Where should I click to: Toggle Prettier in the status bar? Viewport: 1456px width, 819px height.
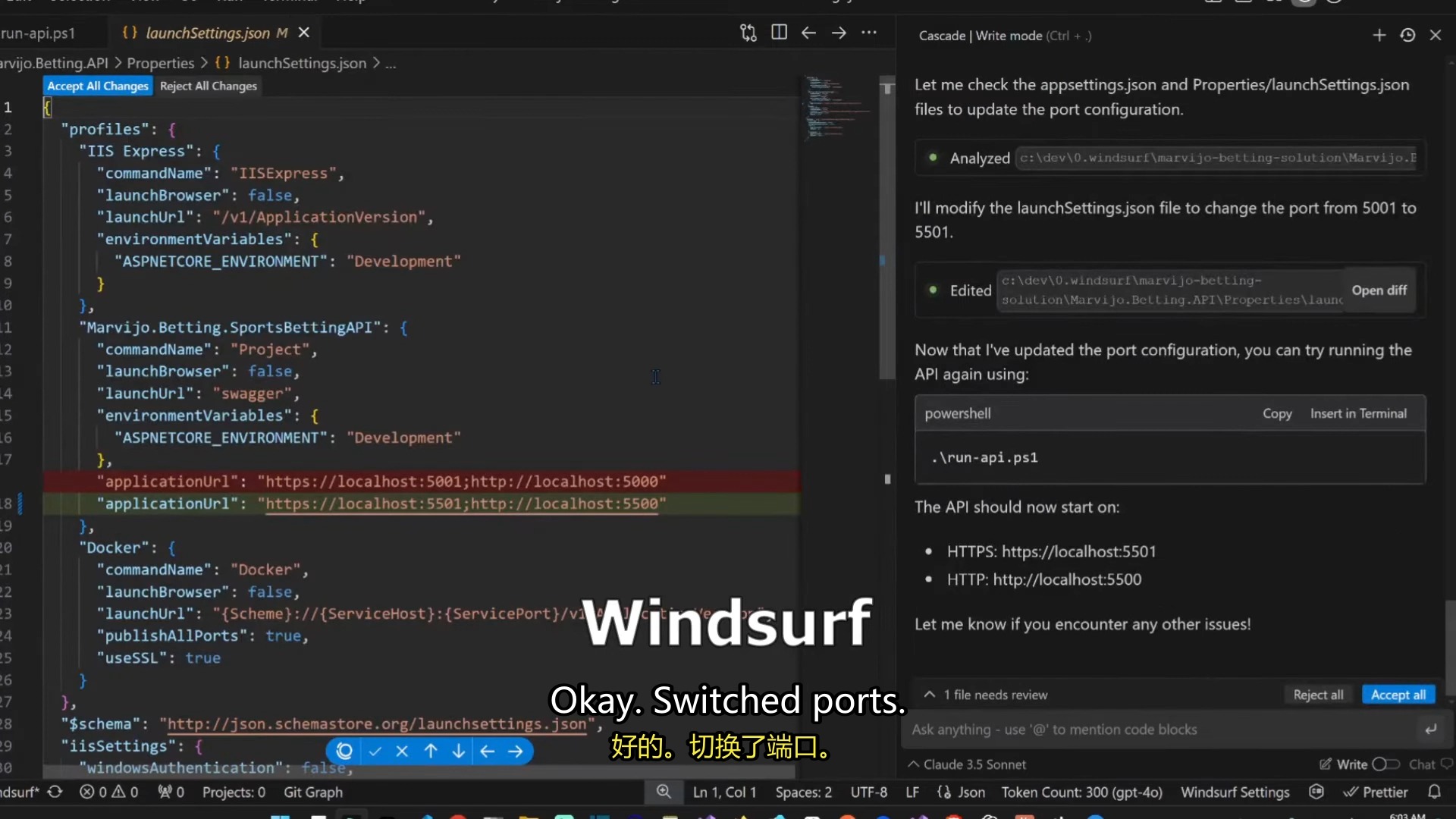(x=1376, y=792)
